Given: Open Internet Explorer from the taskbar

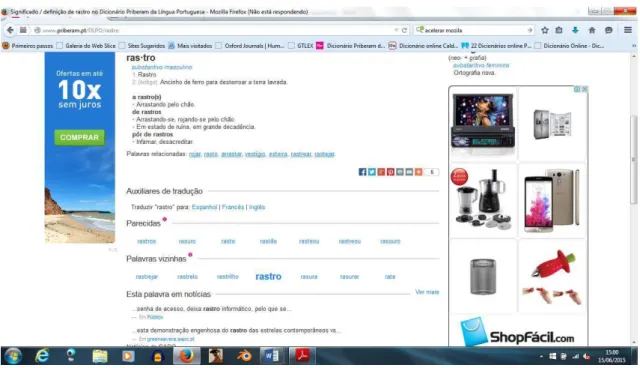Looking at the screenshot, I should [x=42, y=356].
